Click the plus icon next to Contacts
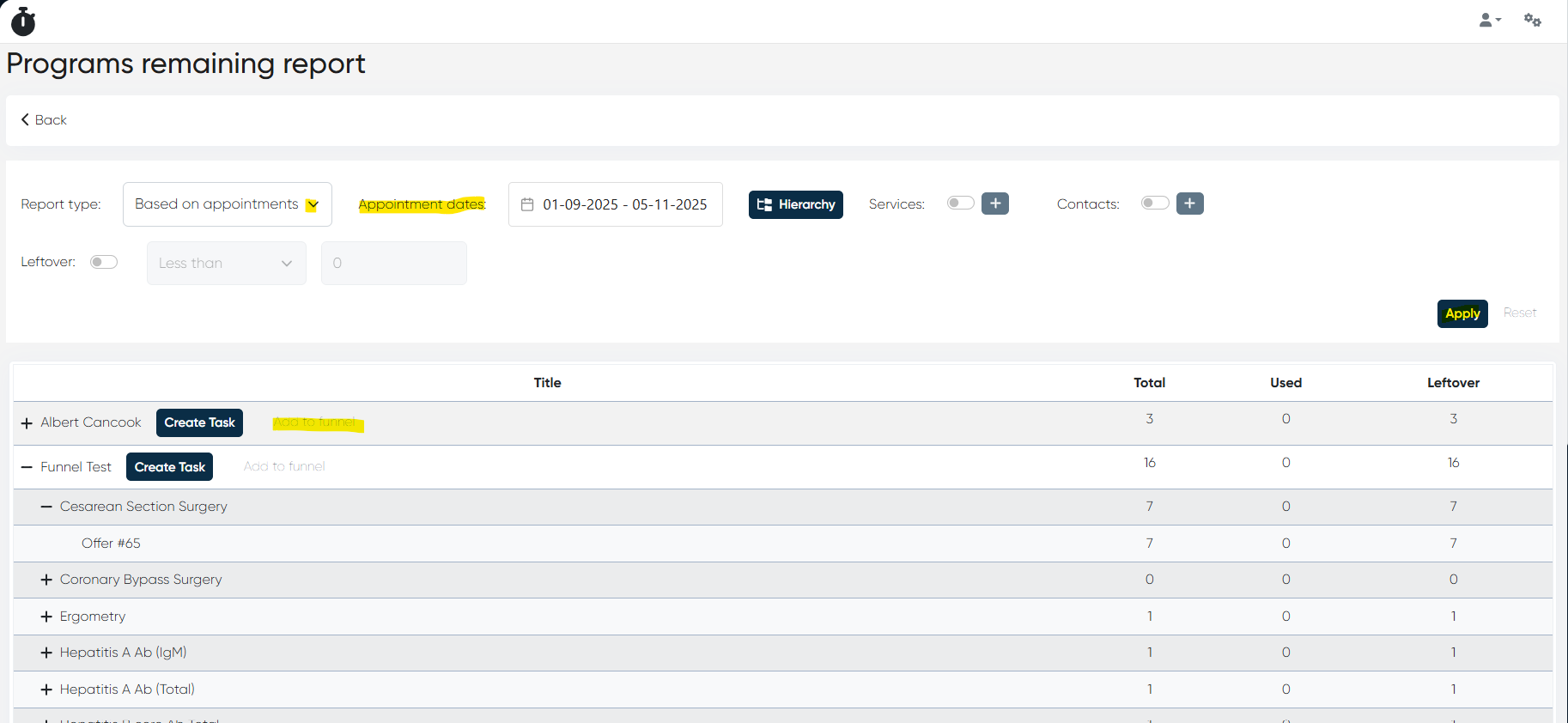This screenshot has width=1568, height=723. point(1189,204)
